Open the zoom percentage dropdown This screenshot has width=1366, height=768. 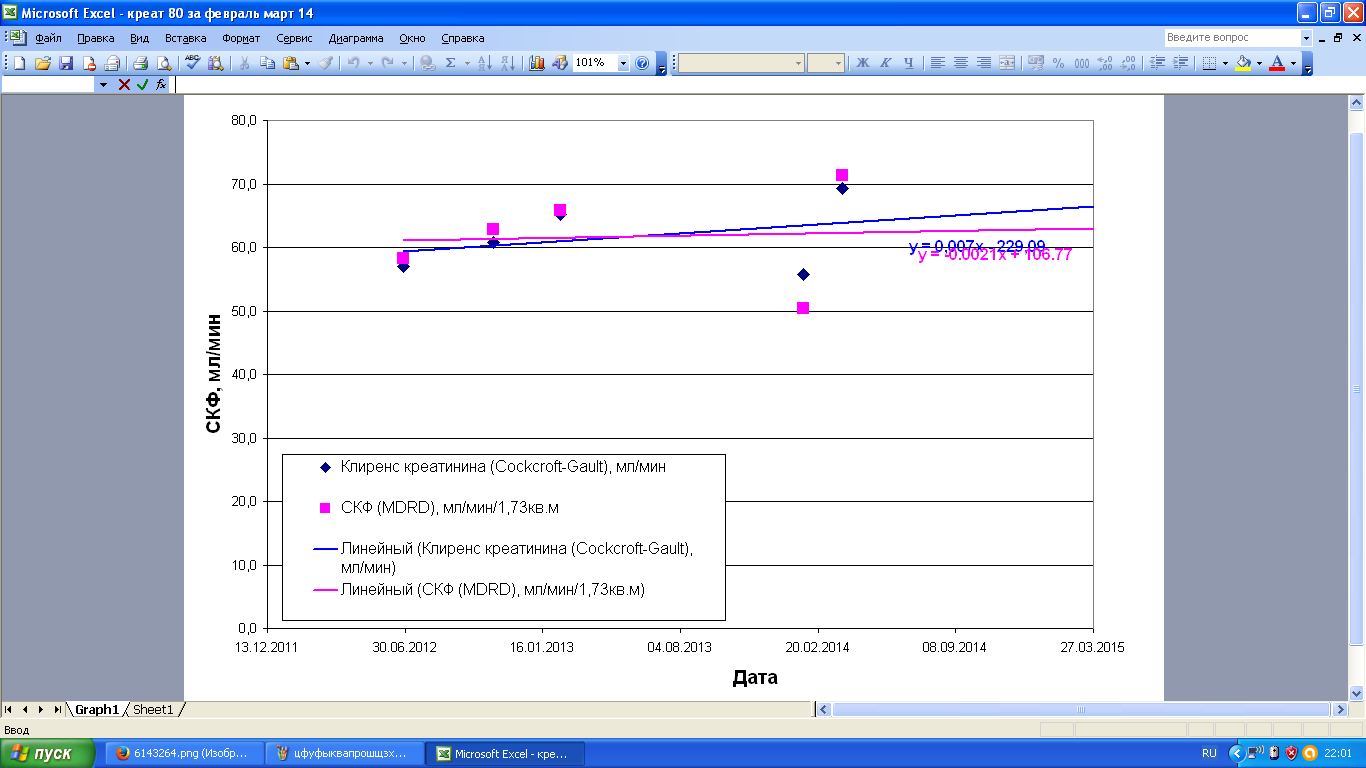(623, 63)
